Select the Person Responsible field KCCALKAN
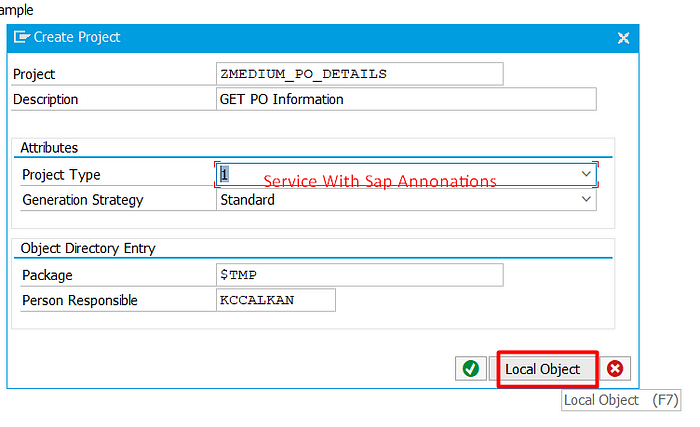The image size is (700, 427). [275, 300]
